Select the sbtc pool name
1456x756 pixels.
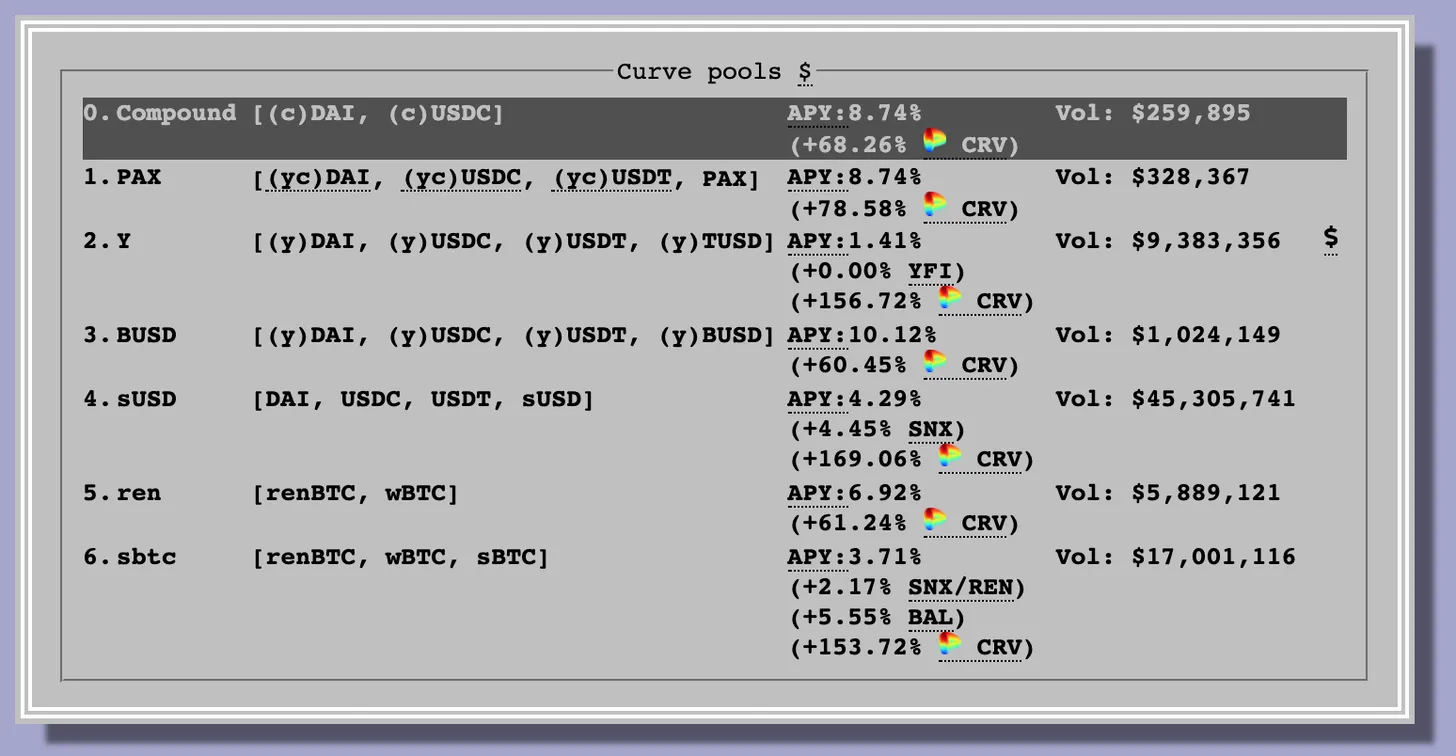[146, 557]
